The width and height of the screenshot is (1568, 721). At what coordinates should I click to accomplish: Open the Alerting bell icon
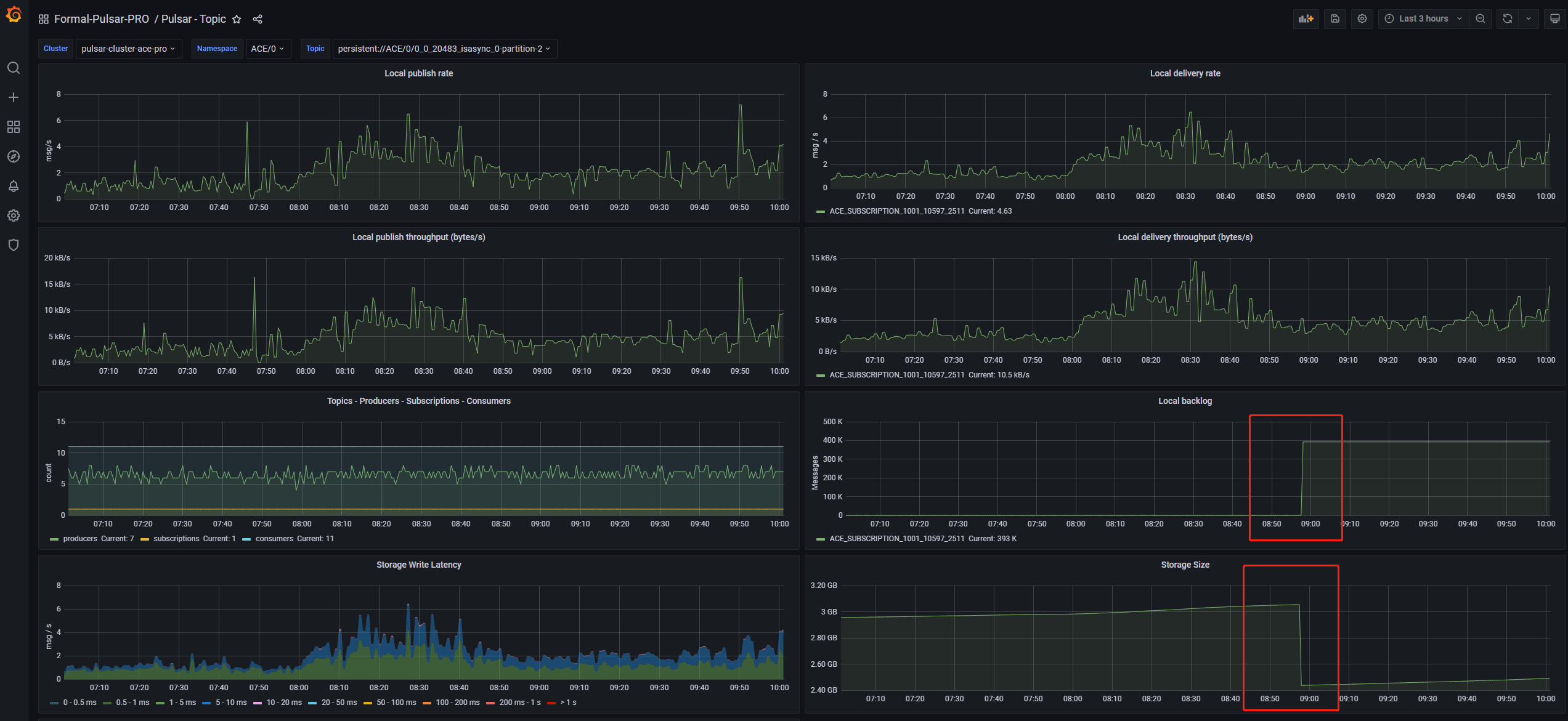click(14, 186)
